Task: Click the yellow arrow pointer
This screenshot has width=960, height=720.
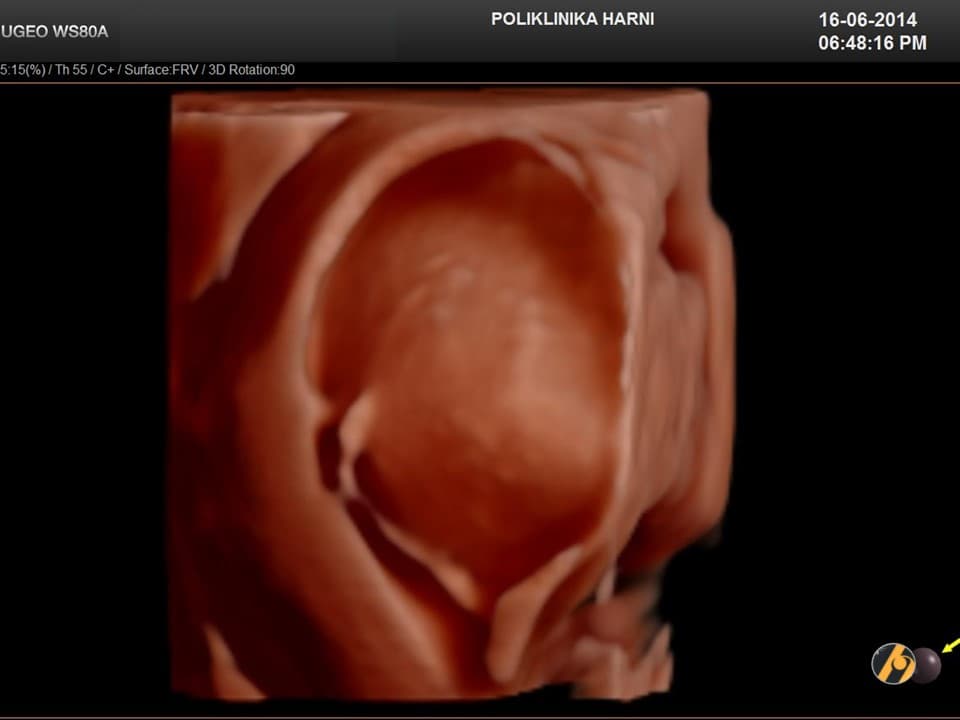Action: click(949, 644)
